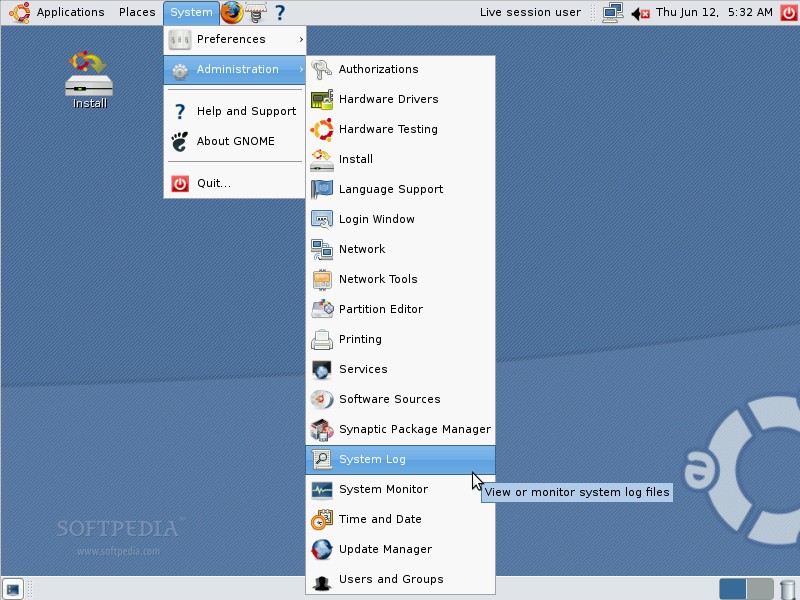This screenshot has height=600, width=800.
Task: Expand the Preferences submenu
Action: point(234,39)
